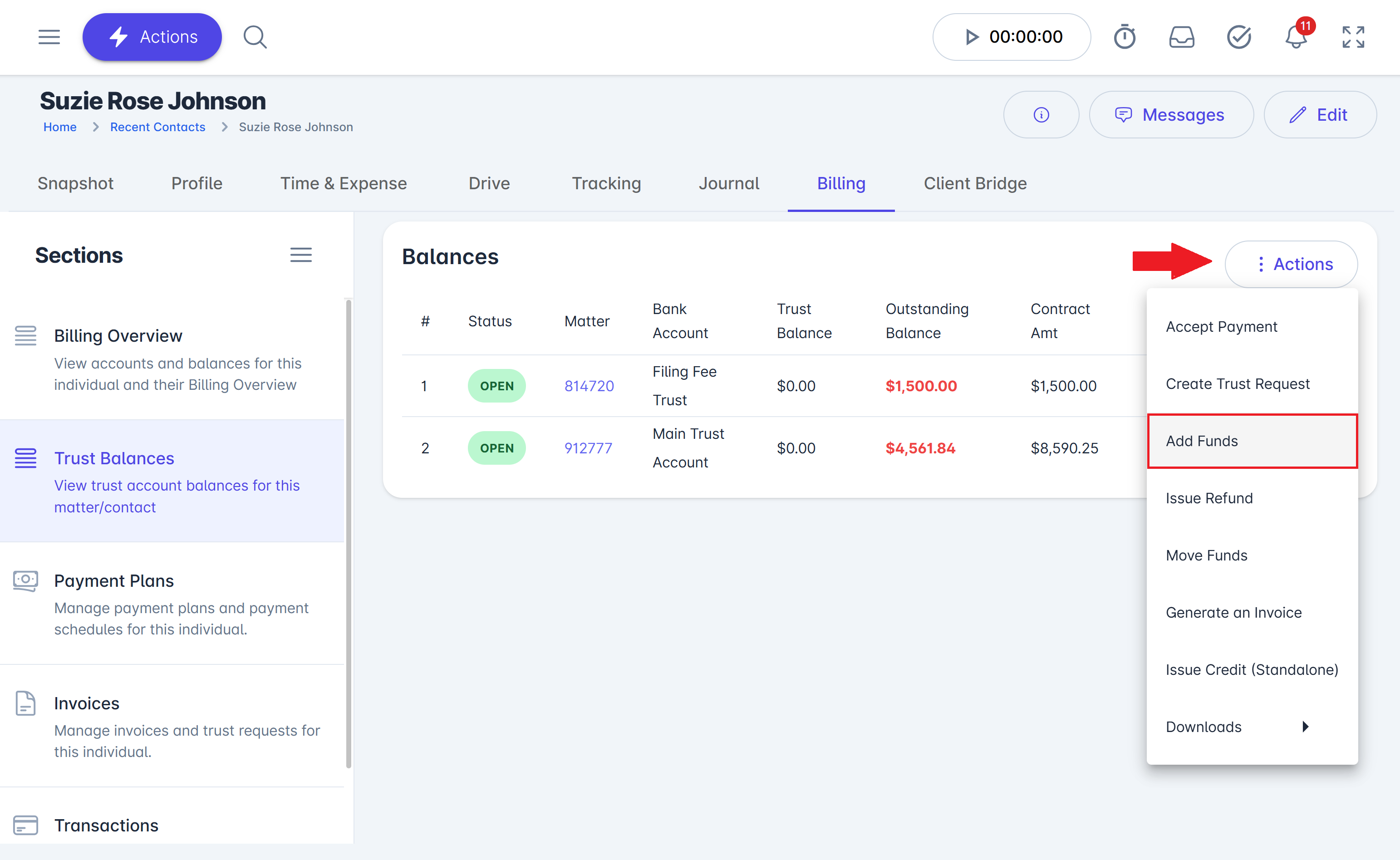Screen dimensions: 1400x860
Task: Expand the Downloads submenu arrow
Action: [x=1305, y=726]
